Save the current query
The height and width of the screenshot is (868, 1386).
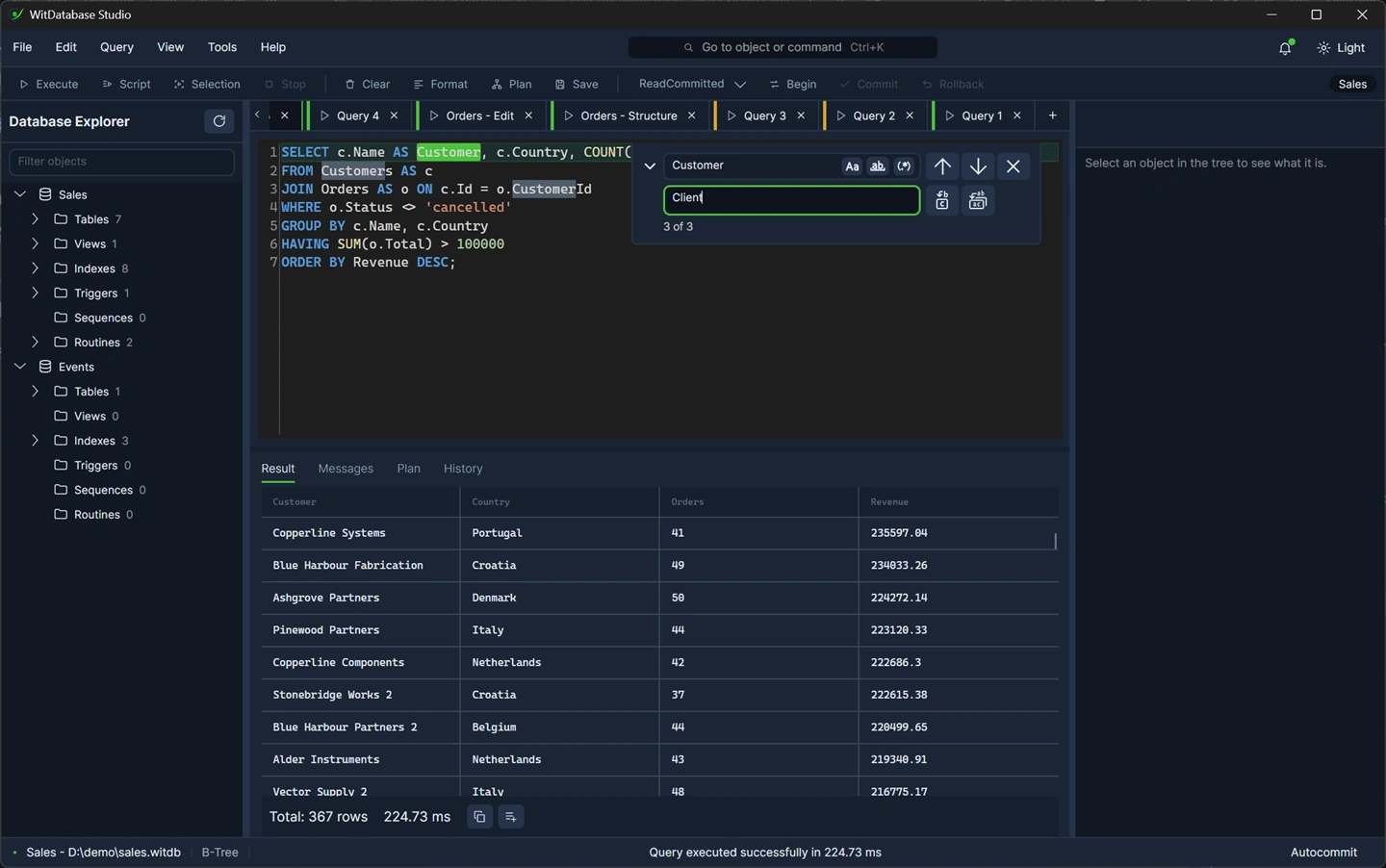pos(577,85)
